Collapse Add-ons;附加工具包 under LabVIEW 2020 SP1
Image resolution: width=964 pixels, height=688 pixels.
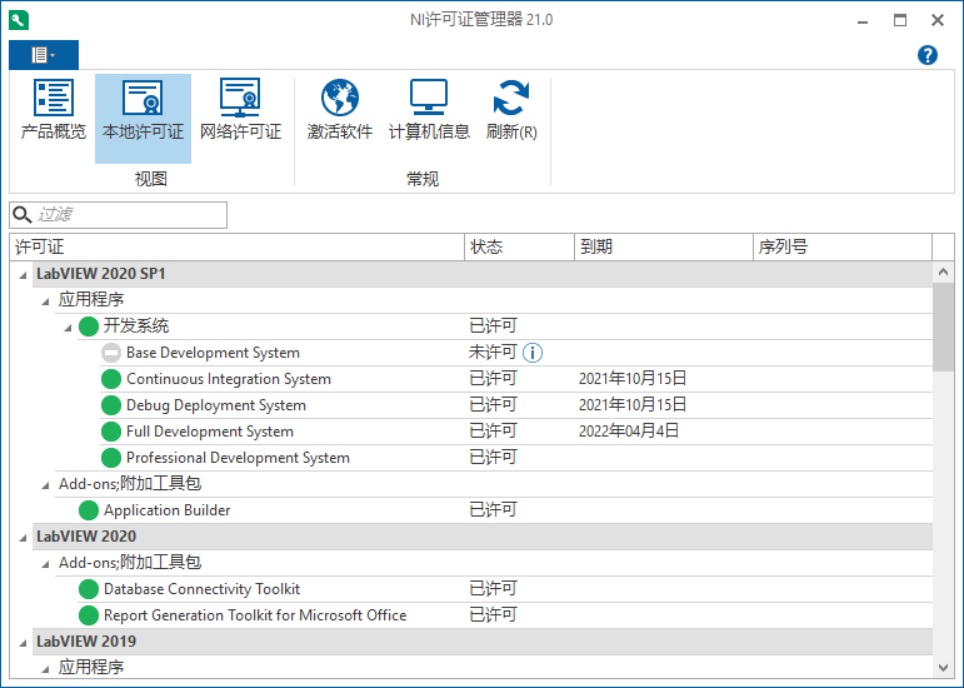point(45,486)
